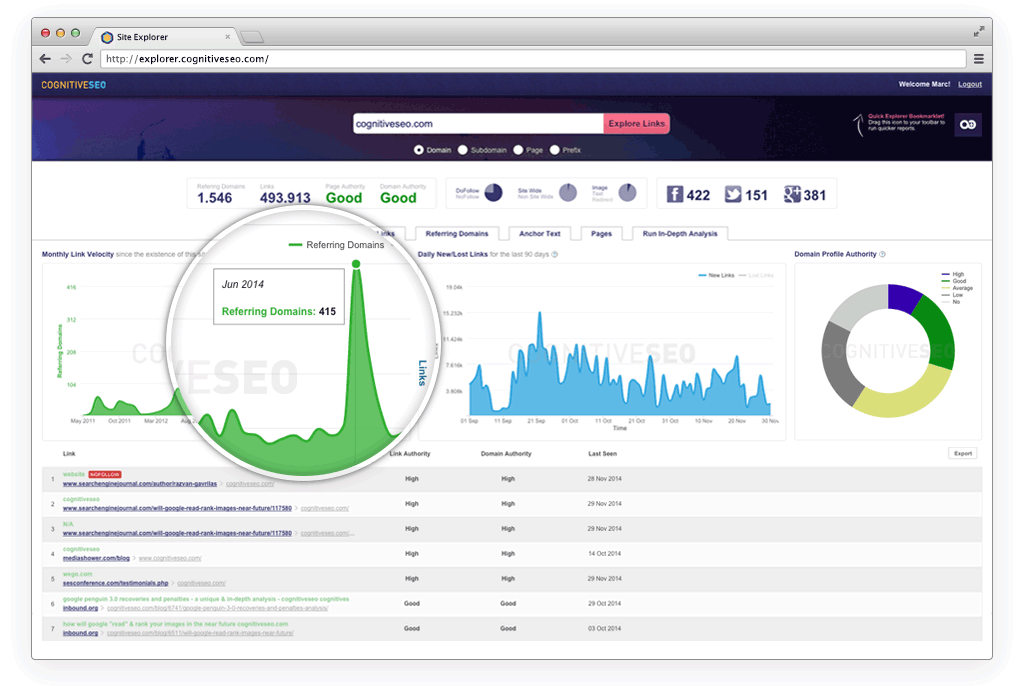This screenshot has height=686, width=1024.
Task: Close the Site Explorer tab
Action: point(227,37)
